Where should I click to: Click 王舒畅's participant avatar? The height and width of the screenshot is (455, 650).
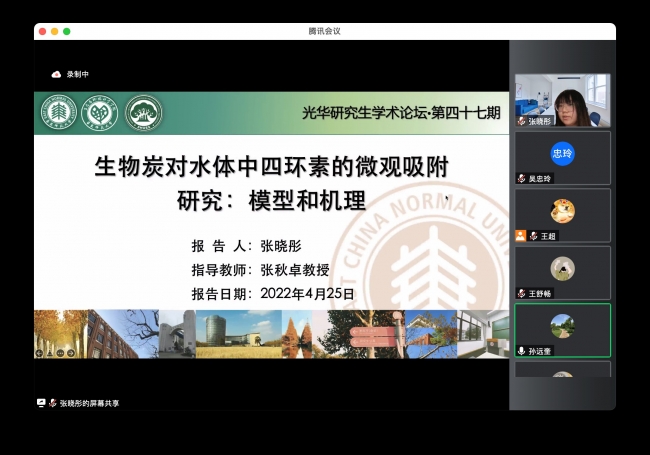tap(562, 267)
